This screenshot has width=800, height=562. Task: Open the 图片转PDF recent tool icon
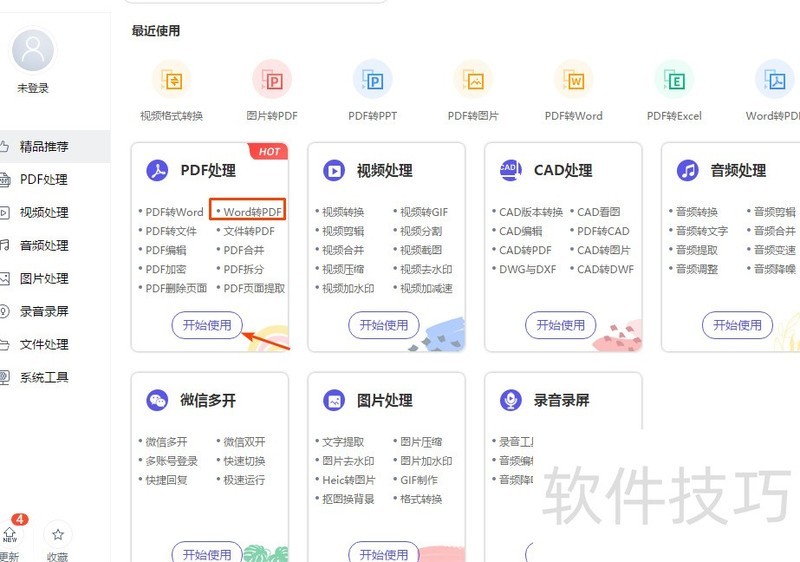click(272, 80)
